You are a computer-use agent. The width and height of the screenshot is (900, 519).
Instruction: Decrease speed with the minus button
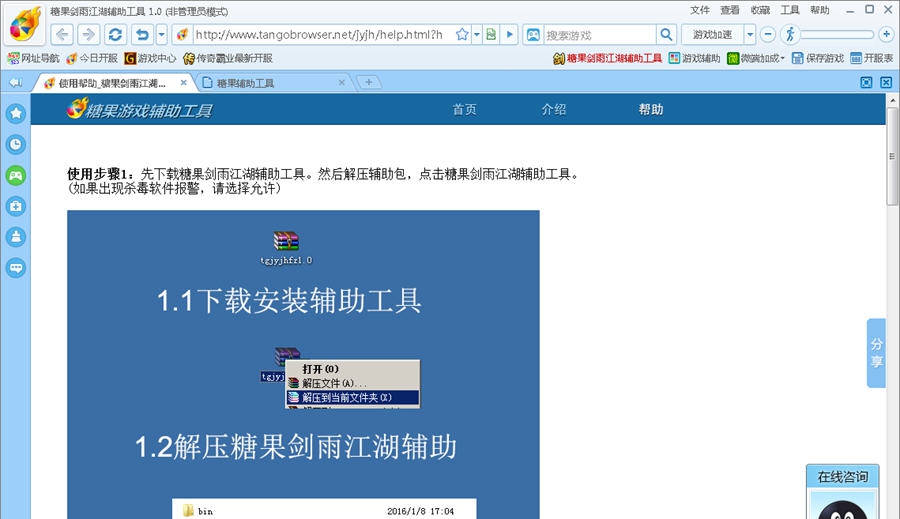(x=767, y=34)
